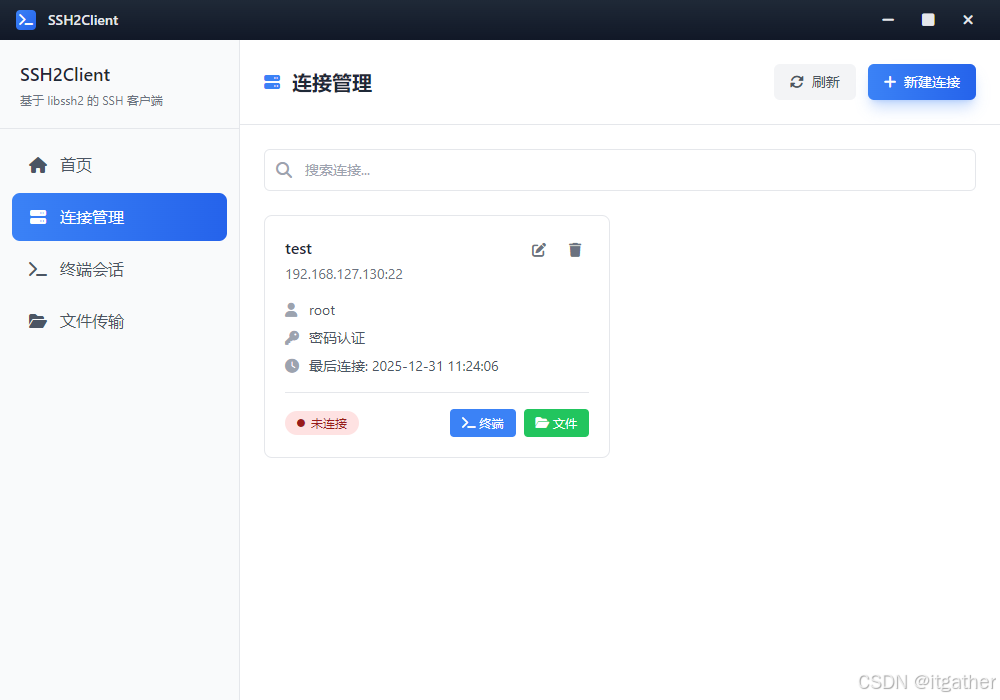Go to 终端会话 terminal sessions
1000x700 pixels.
119,269
